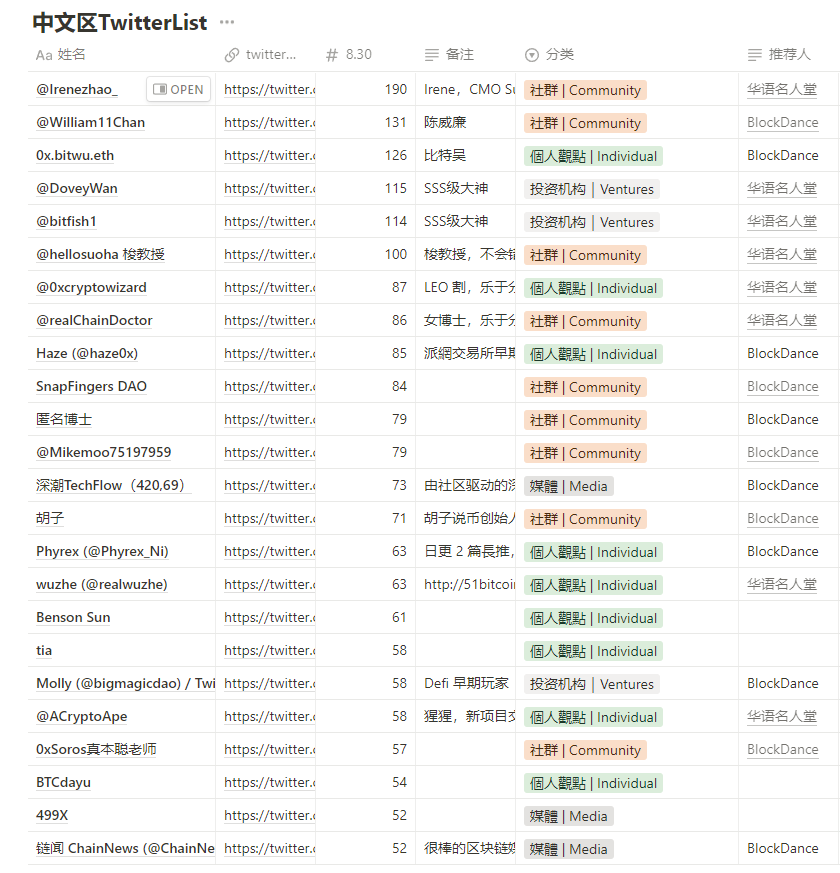
Task: Click the 比特吴 note cell
Action: coord(465,155)
